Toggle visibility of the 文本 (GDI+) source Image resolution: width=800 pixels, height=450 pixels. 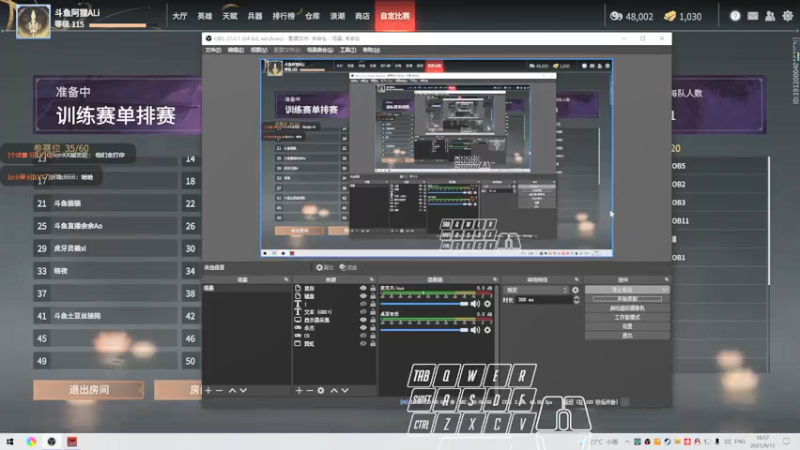pos(363,312)
